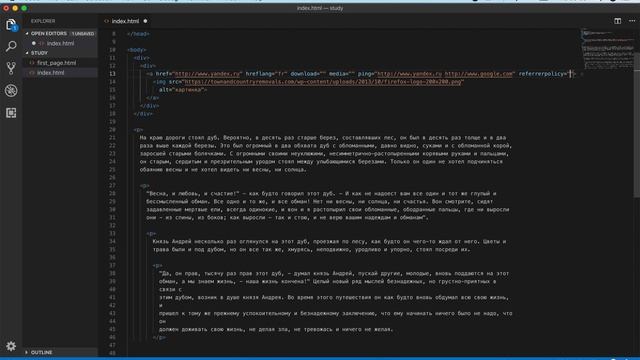Click the closing head tag on line 8

click(138, 34)
